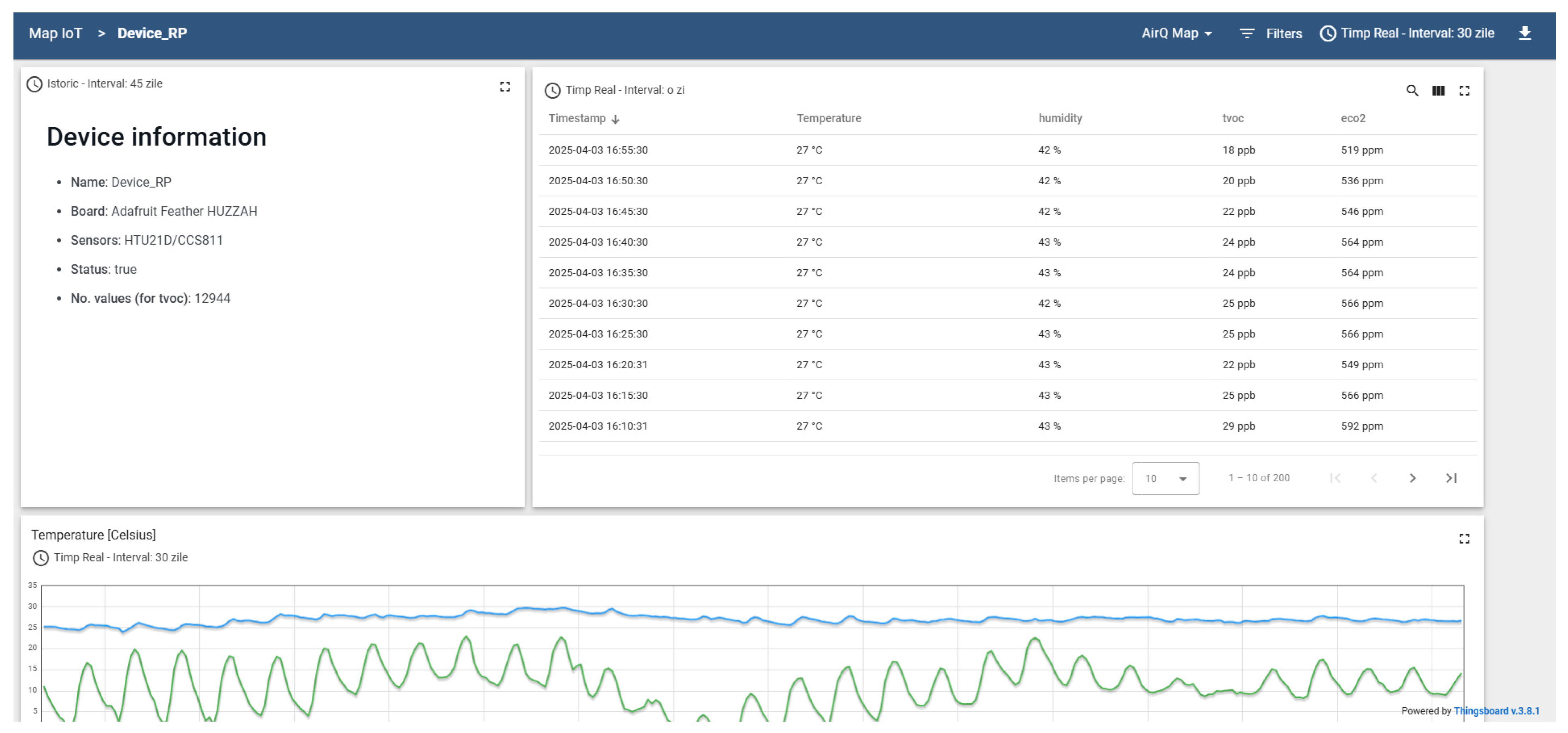Viewport: 1568px width, 733px height.
Task: Sort by eco2 column header
Action: [x=1353, y=118]
